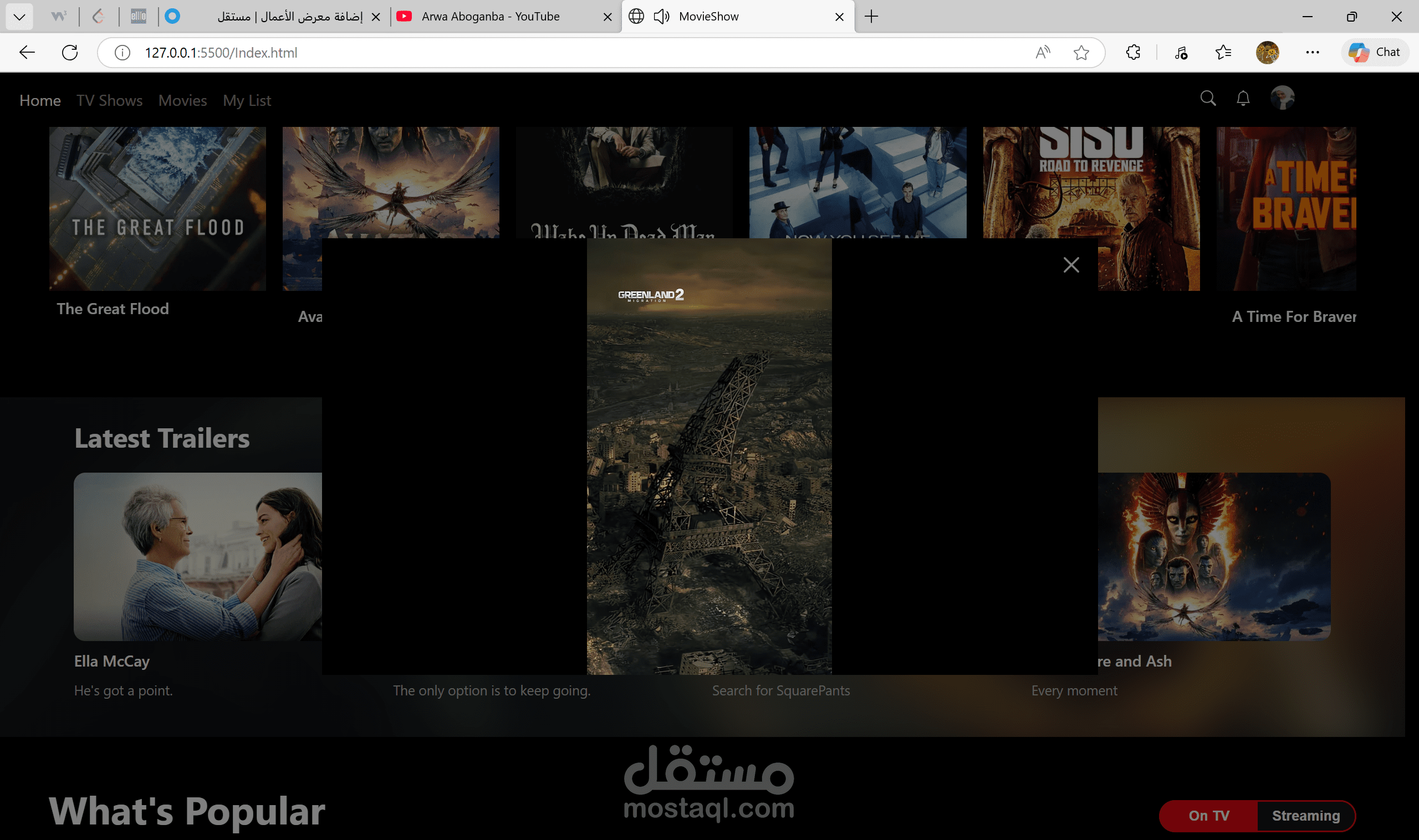Click the search magnifier icon
This screenshot has width=1419, height=840.
click(1208, 99)
